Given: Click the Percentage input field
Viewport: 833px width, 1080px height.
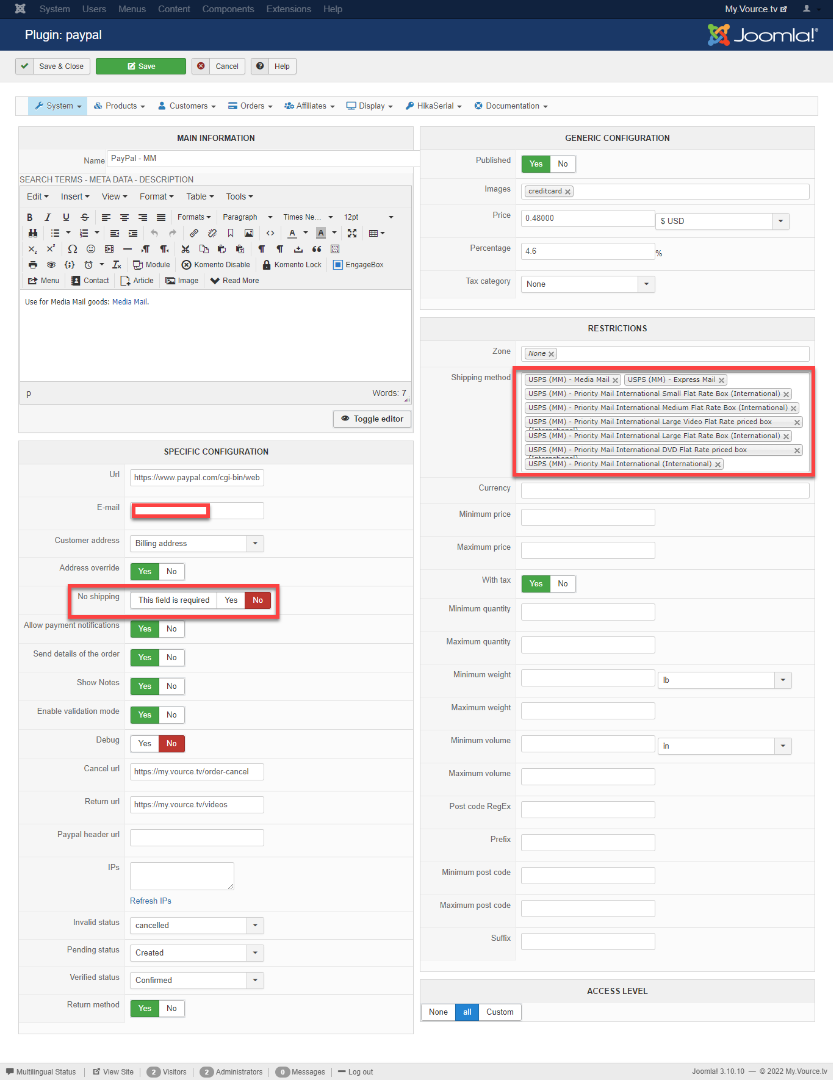Looking at the screenshot, I should [x=588, y=252].
